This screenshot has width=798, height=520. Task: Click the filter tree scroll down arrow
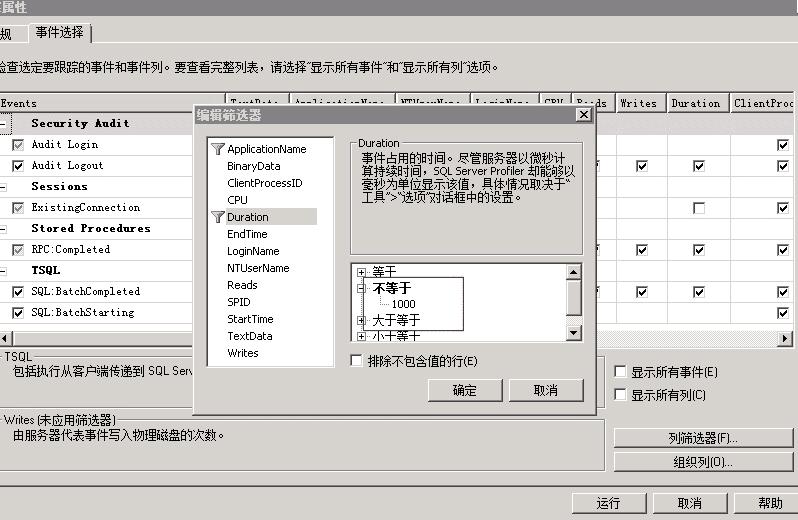pos(574,333)
